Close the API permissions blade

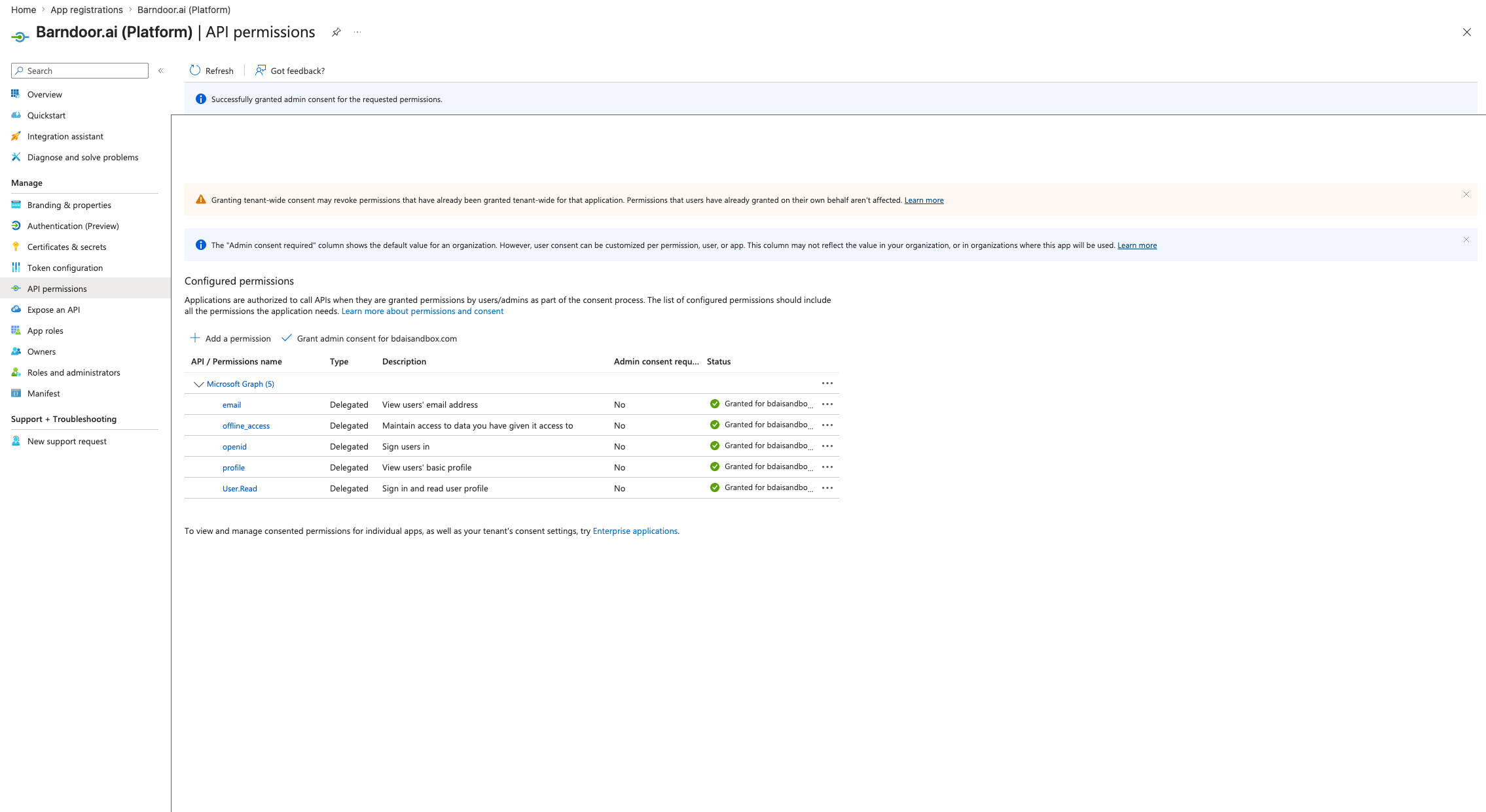point(1467,32)
